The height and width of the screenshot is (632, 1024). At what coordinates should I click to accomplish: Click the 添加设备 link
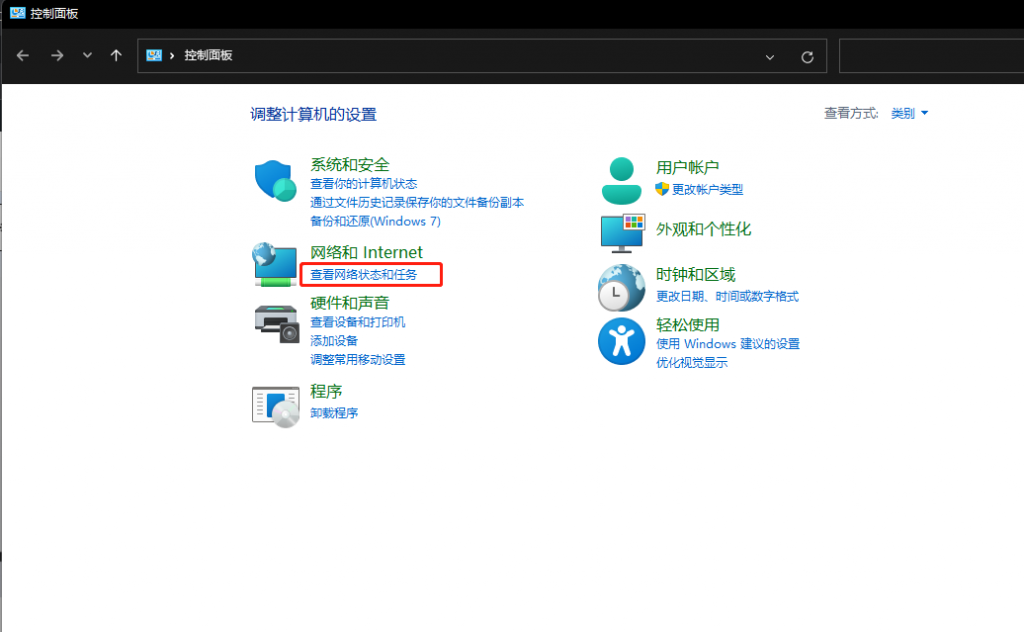(x=334, y=341)
